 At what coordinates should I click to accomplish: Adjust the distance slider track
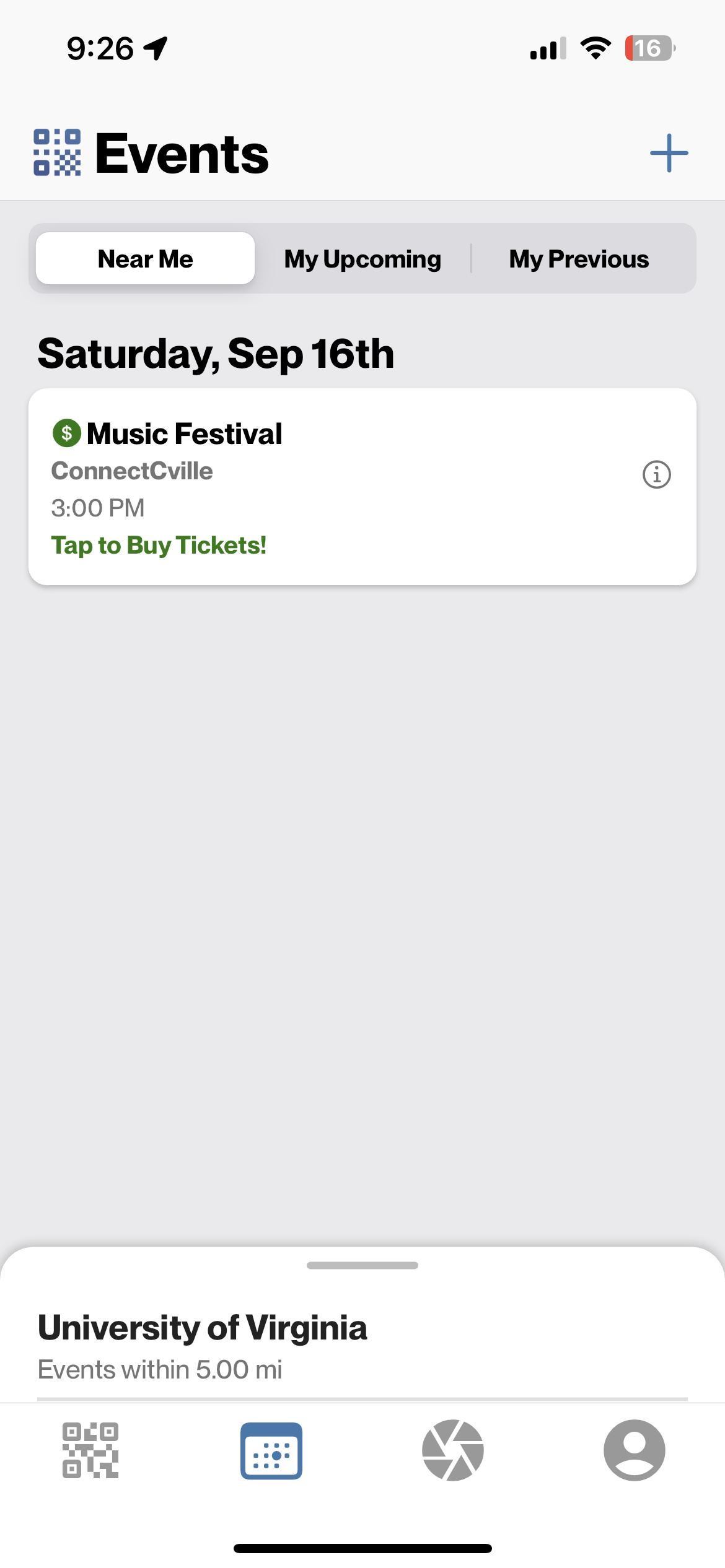pos(362,1398)
